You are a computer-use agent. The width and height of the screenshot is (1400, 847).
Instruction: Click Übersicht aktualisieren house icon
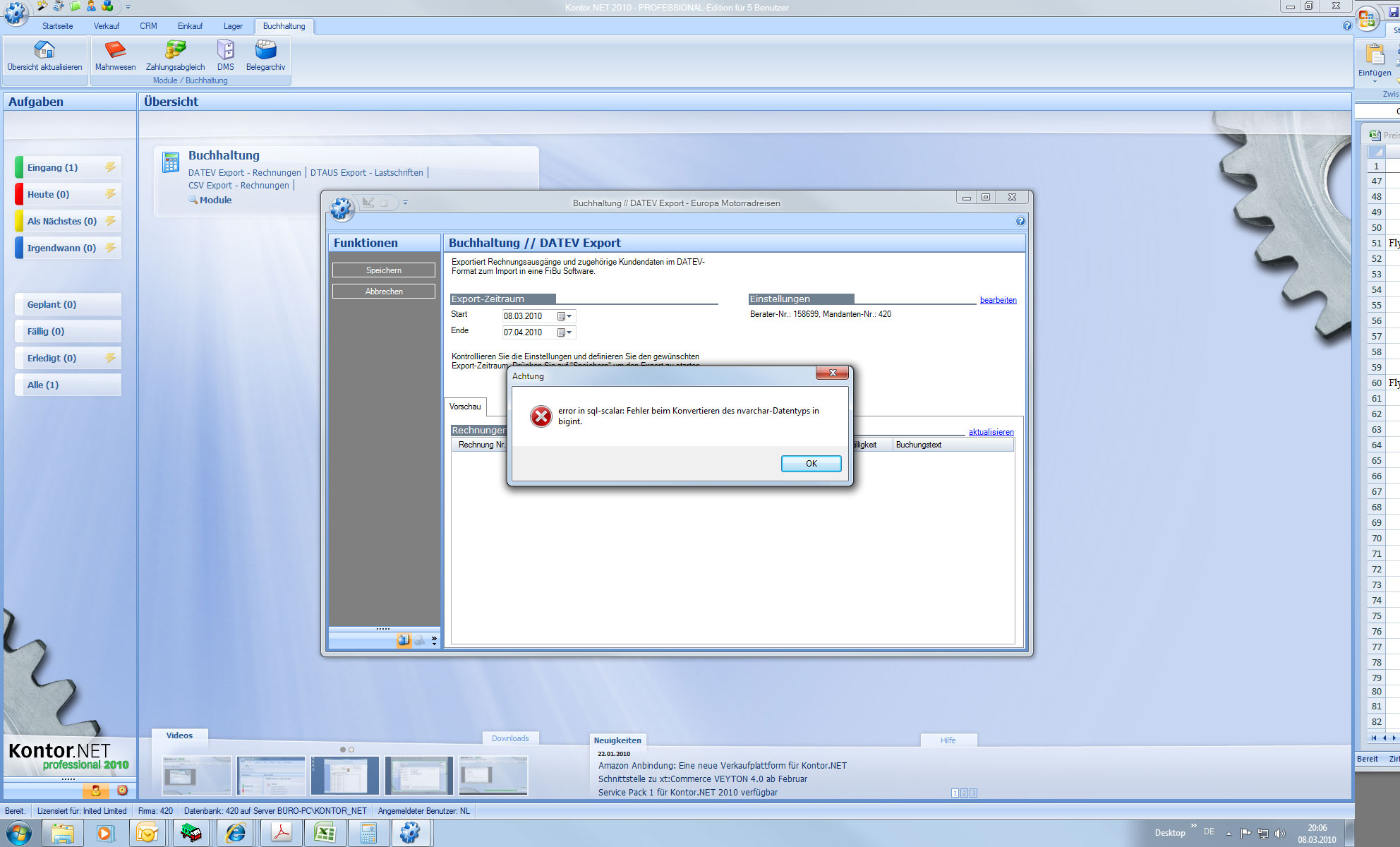pyautogui.click(x=44, y=51)
